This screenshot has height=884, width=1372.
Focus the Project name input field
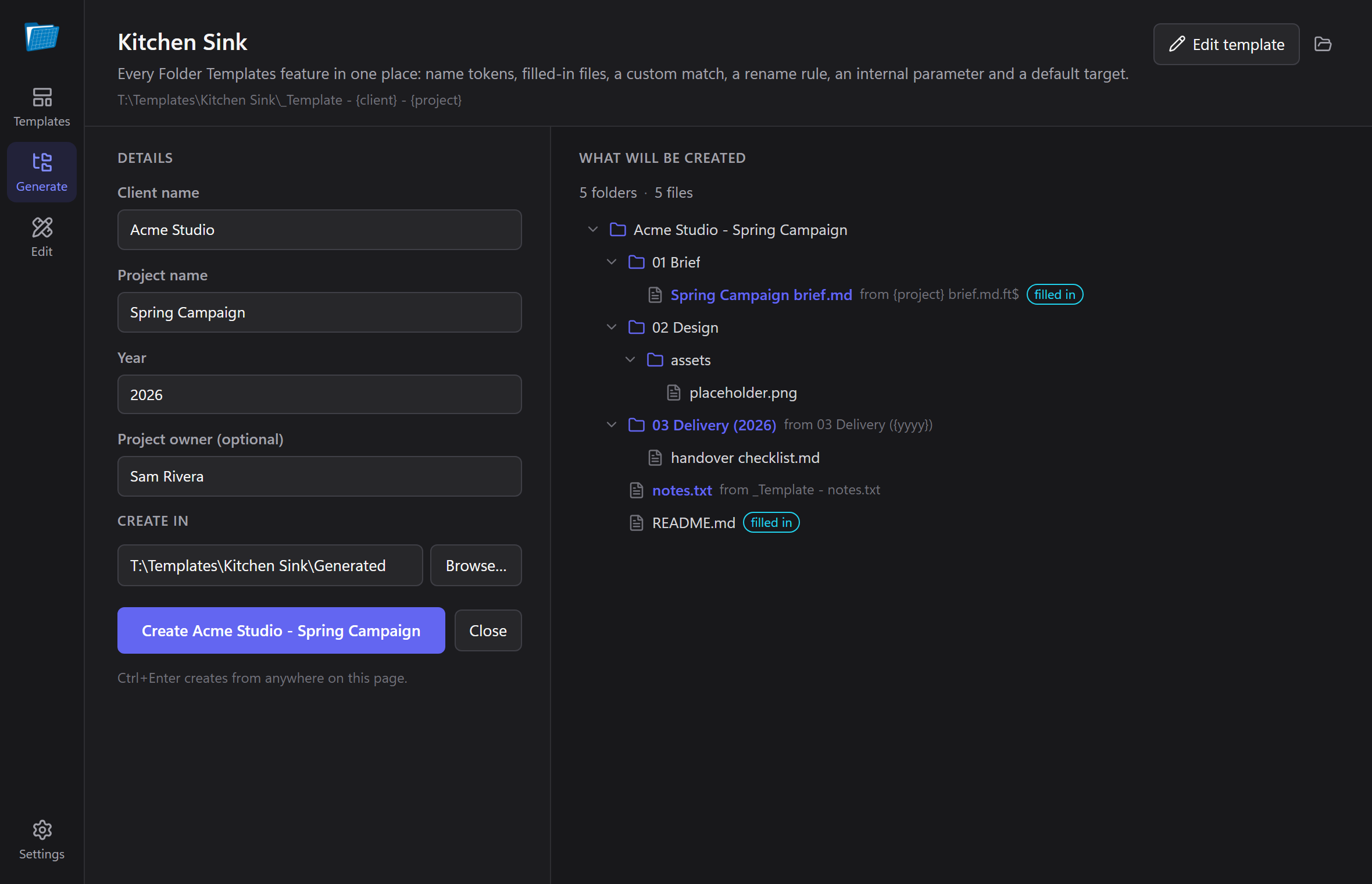(x=319, y=312)
